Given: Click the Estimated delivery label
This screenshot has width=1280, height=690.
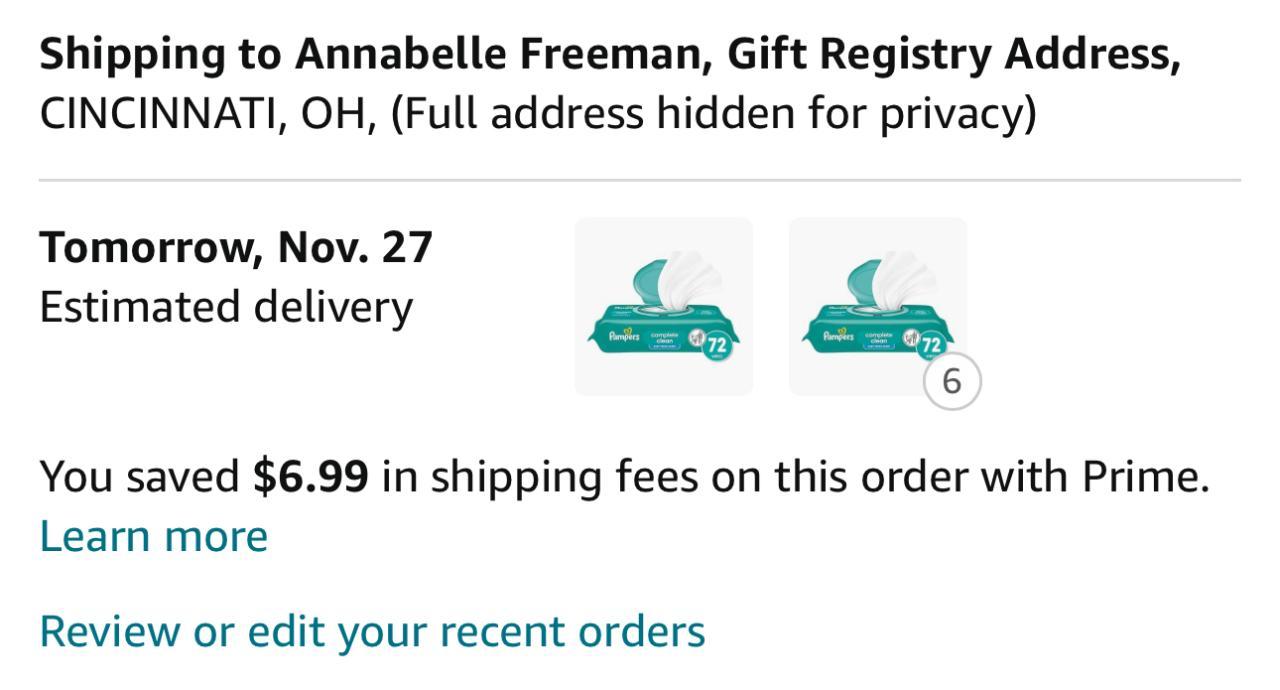Looking at the screenshot, I should tap(225, 306).
